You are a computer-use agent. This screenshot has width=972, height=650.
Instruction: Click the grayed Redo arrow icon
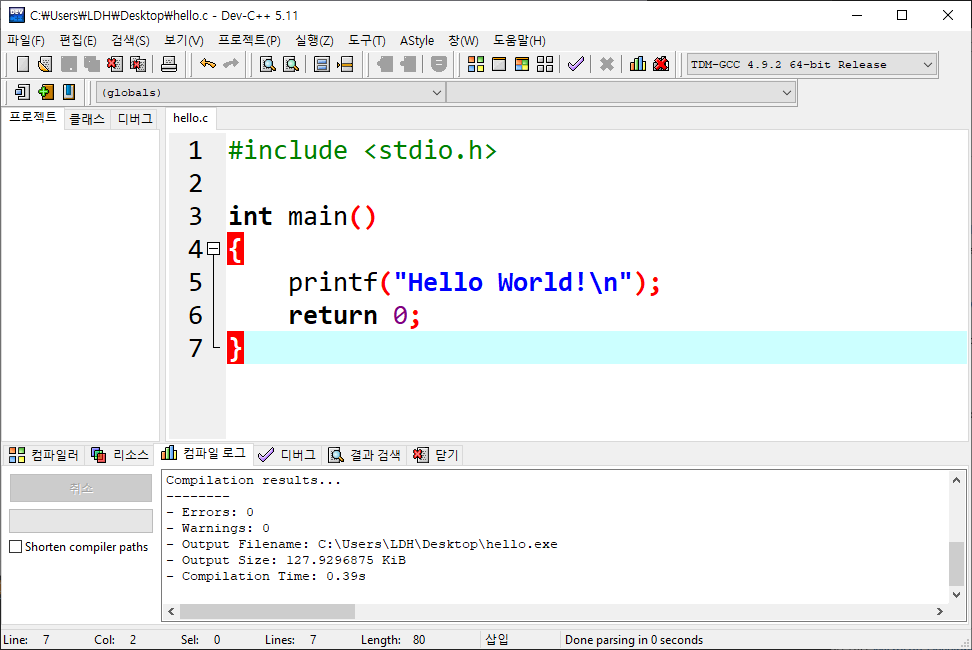pyautogui.click(x=231, y=64)
